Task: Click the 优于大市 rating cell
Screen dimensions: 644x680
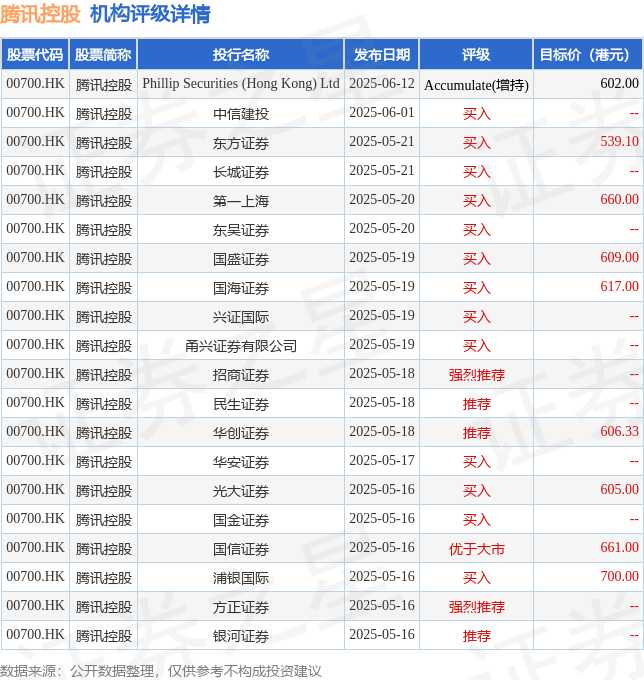Action: (476, 549)
